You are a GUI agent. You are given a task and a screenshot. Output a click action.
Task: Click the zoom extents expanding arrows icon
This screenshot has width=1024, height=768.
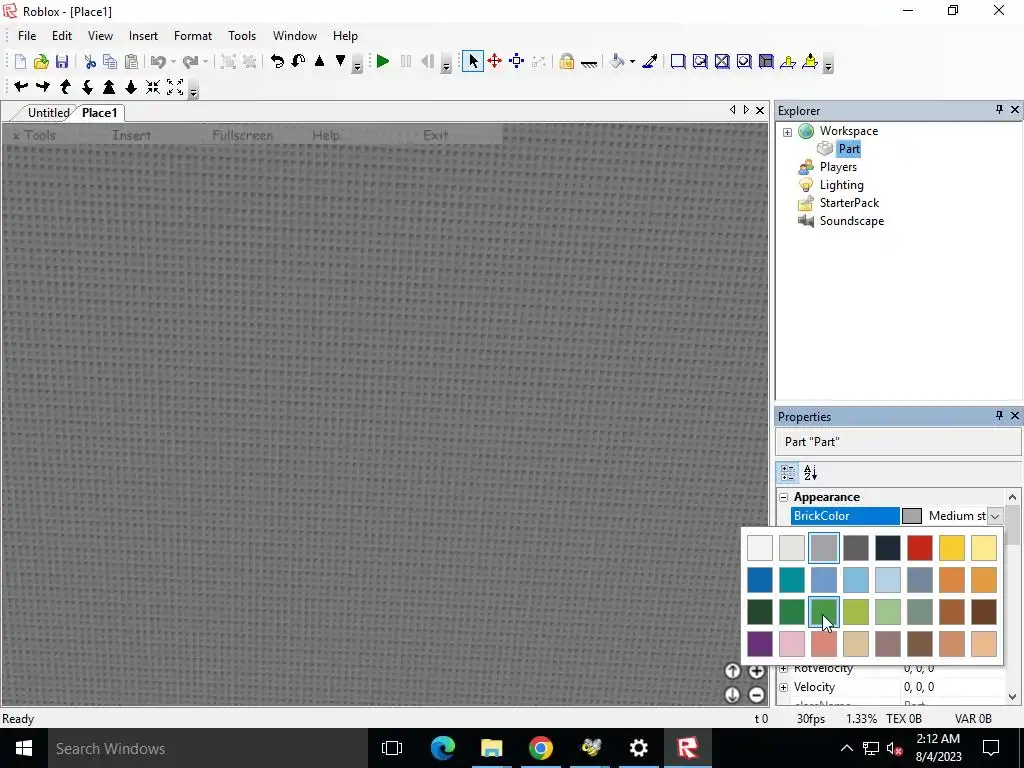pos(175,87)
